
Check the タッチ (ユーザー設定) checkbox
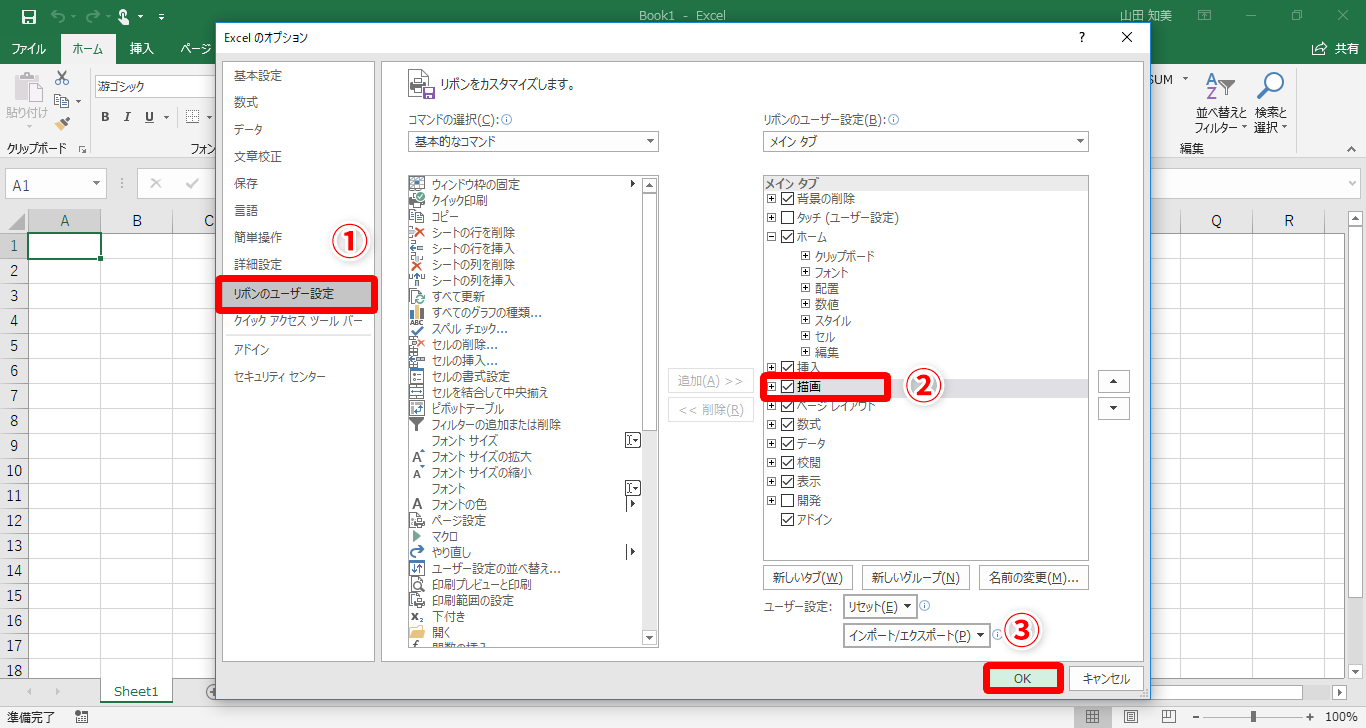click(x=787, y=218)
